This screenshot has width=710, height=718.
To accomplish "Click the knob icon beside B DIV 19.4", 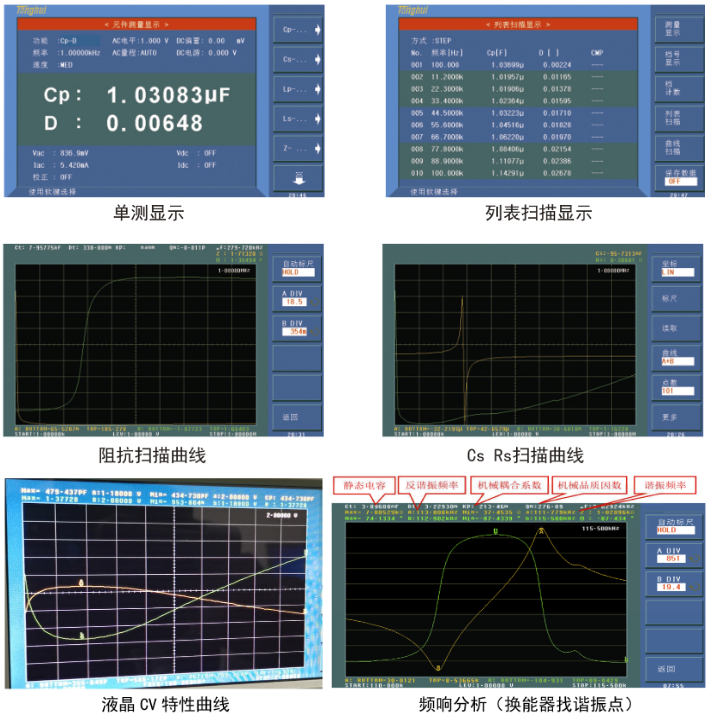I will [694, 587].
